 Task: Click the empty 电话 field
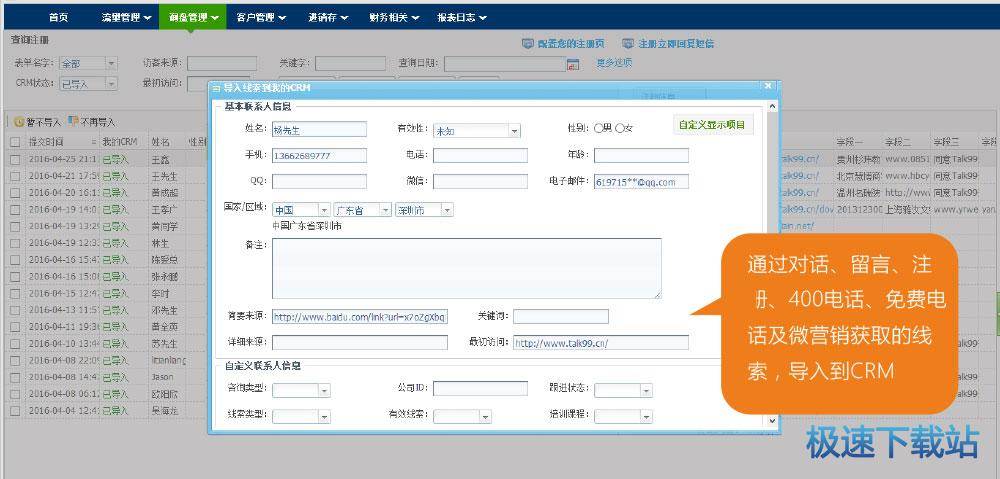point(480,156)
